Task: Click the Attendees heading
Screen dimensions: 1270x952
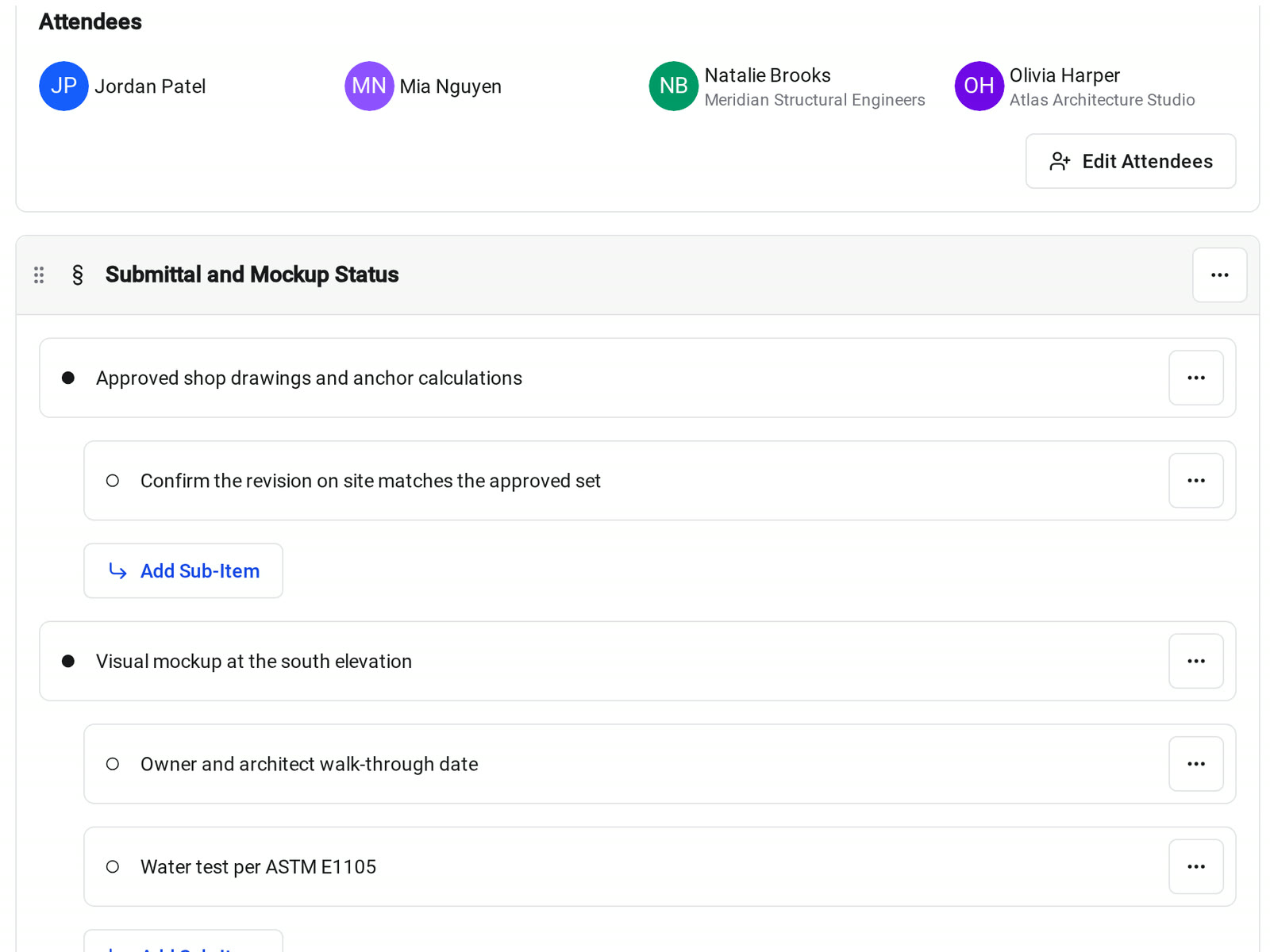Action: click(x=90, y=21)
